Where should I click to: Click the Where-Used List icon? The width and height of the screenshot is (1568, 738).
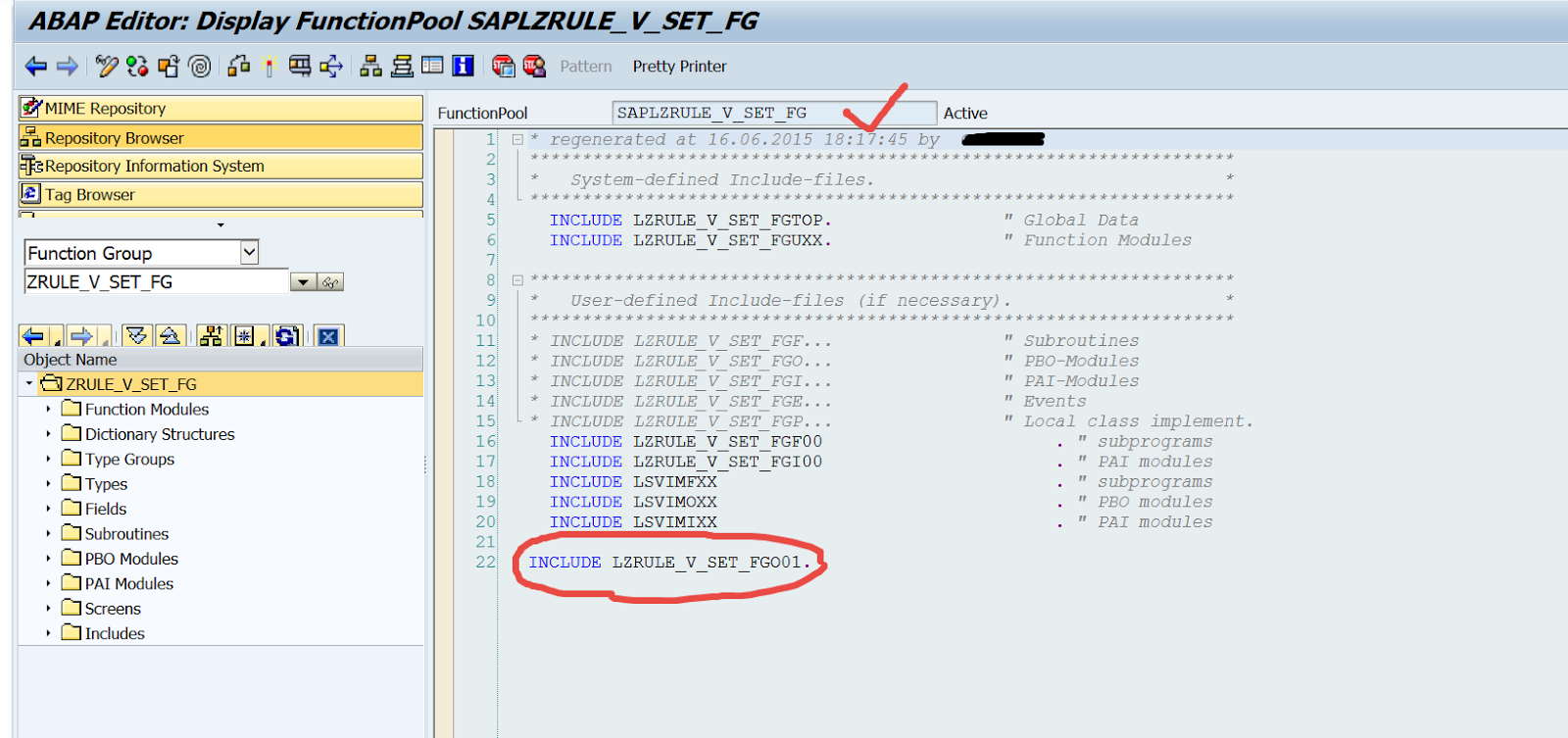pos(331,66)
